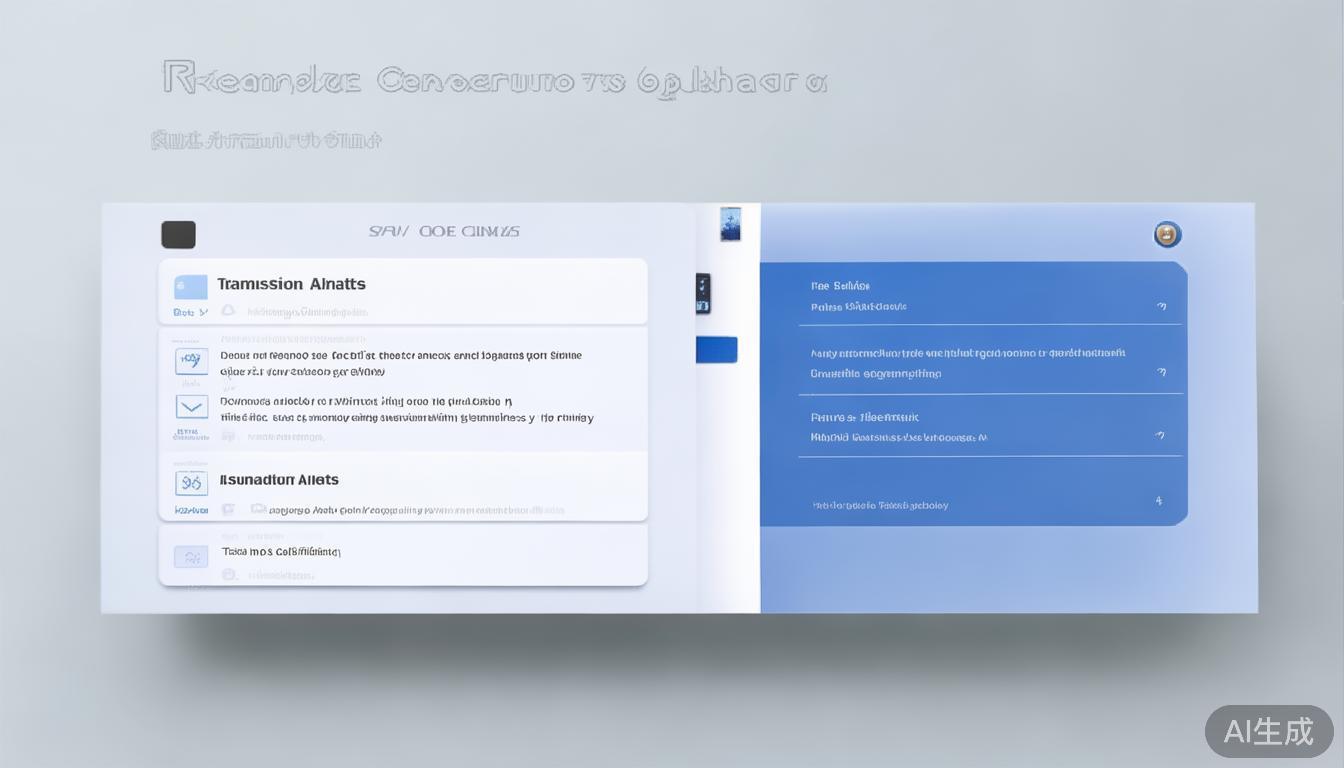Open the small photo thumbnail at top center
This screenshot has width=1344, height=768.
click(730, 224)
